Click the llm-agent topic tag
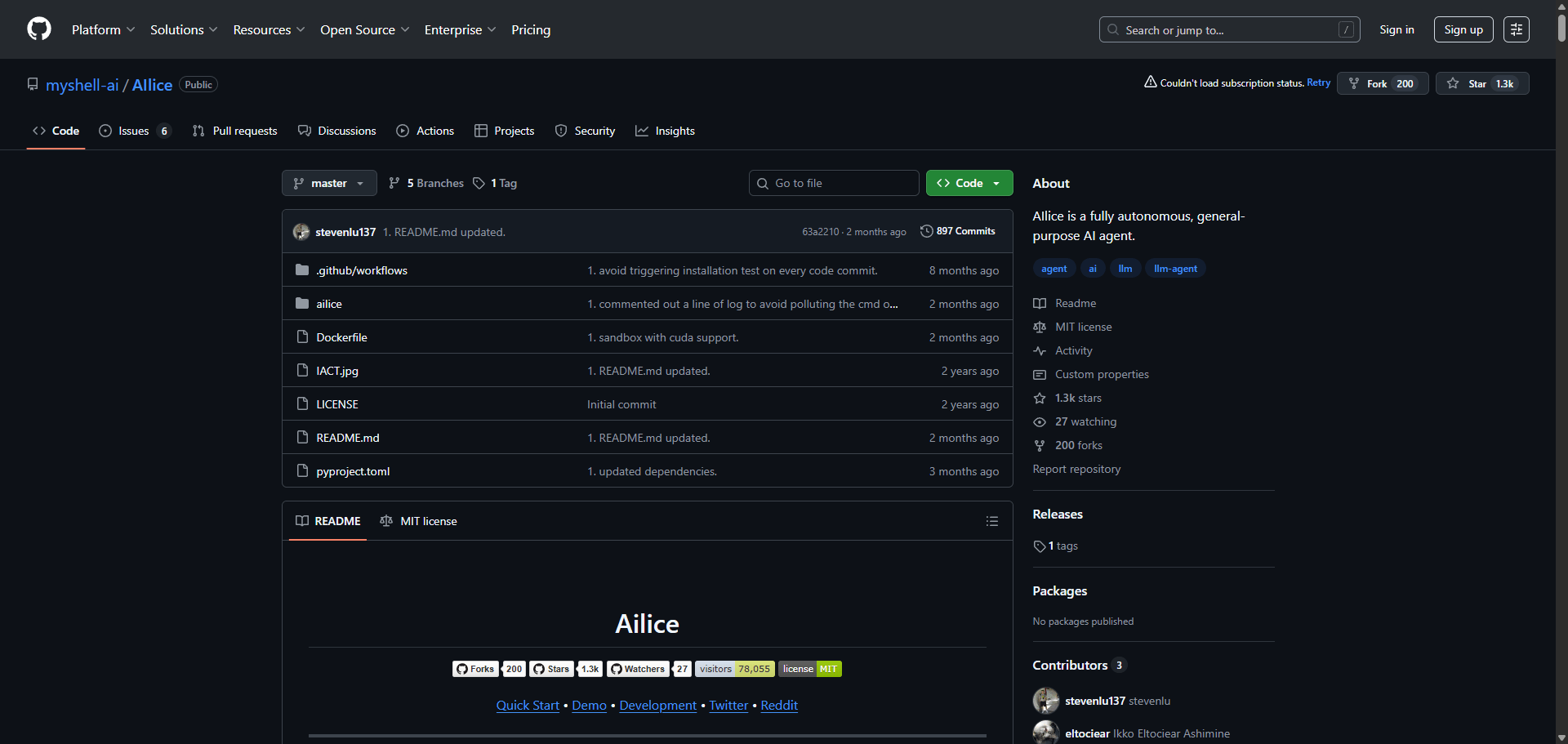 click(1175, 269)
